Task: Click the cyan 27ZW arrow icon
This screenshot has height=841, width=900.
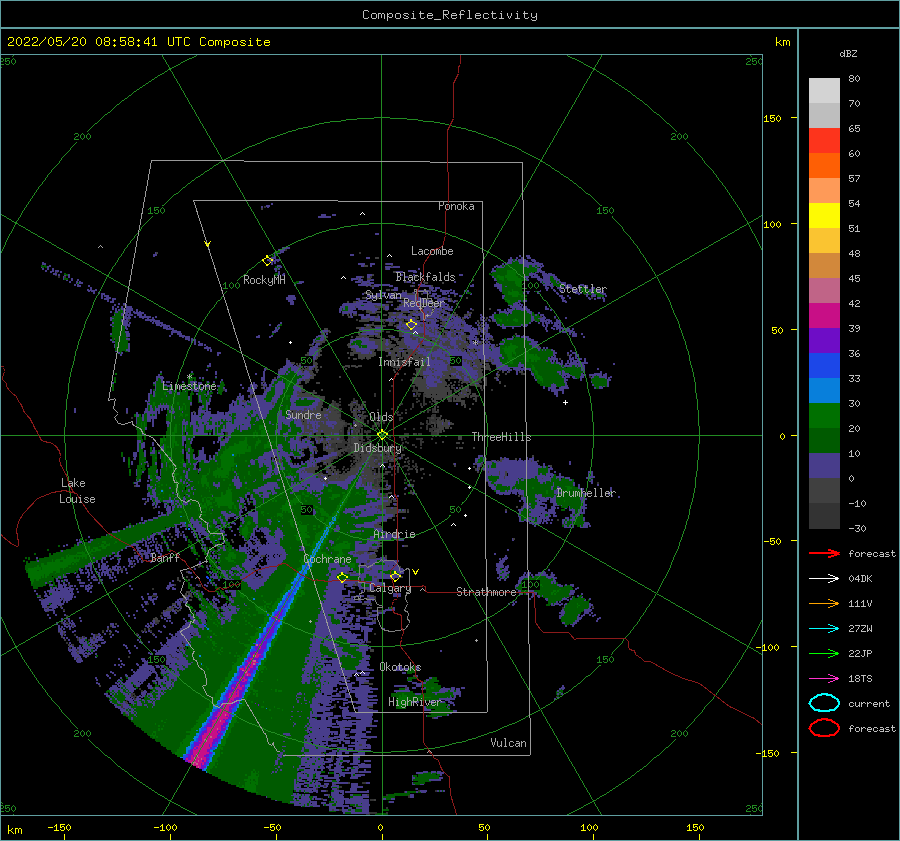Action: tap(824, 629)
